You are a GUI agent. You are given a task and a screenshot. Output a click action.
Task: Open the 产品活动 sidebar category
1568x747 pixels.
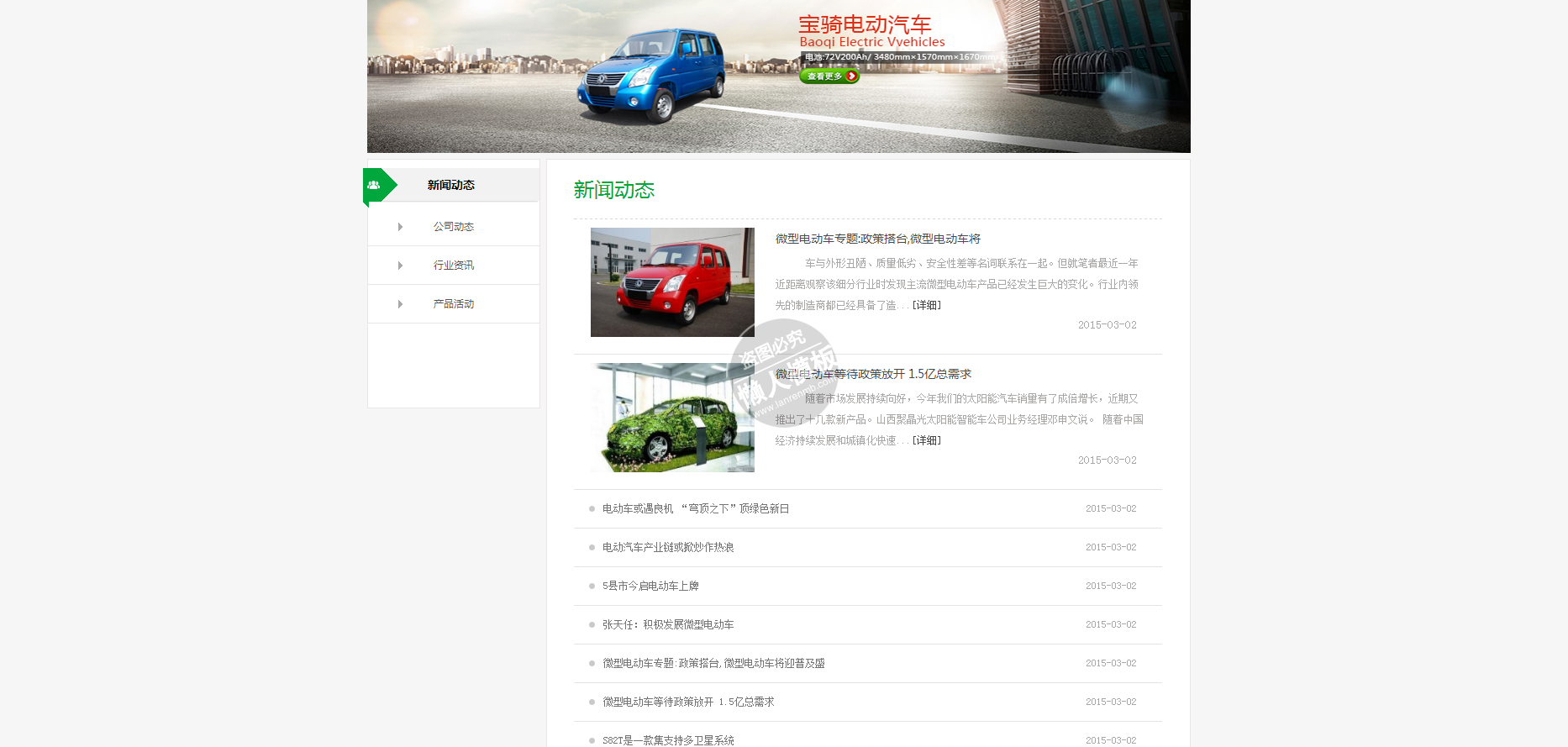click(454, 304)
